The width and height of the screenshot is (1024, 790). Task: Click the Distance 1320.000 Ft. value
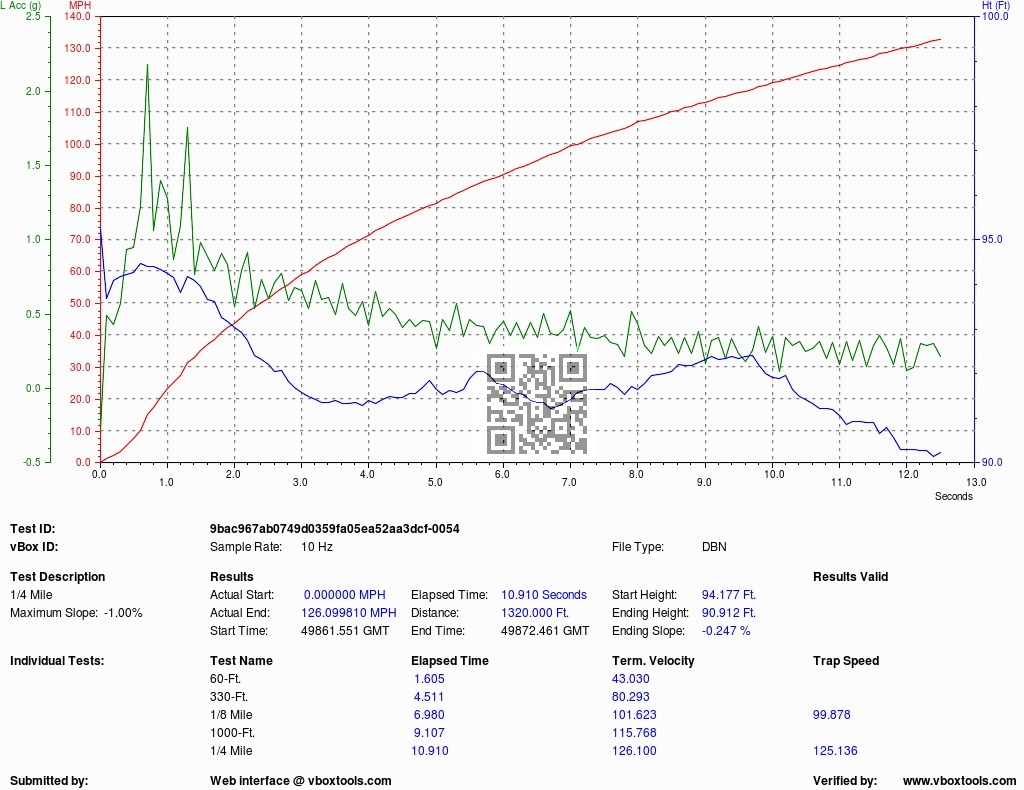(x=535, y=613)
